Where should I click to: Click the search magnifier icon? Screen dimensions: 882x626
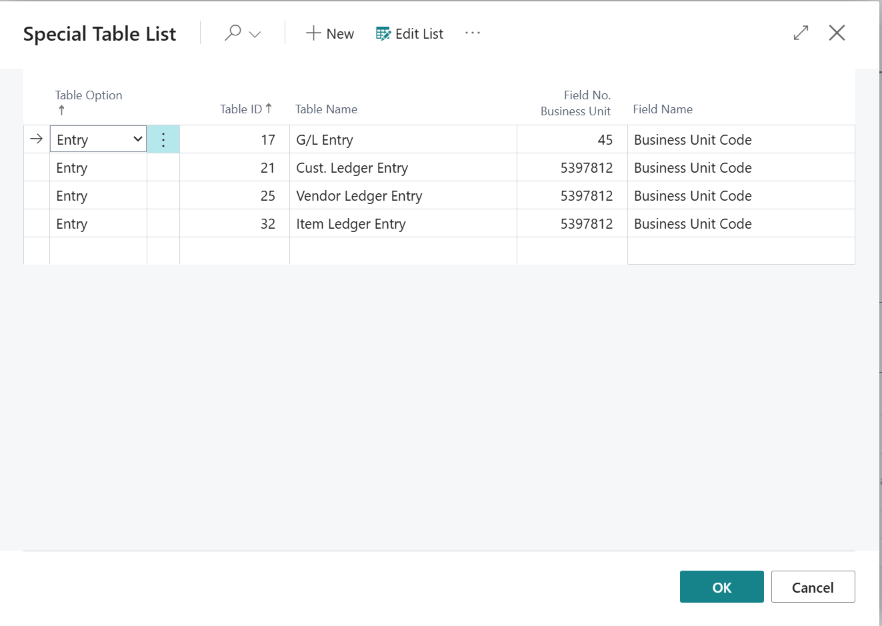tap(233, 33)
